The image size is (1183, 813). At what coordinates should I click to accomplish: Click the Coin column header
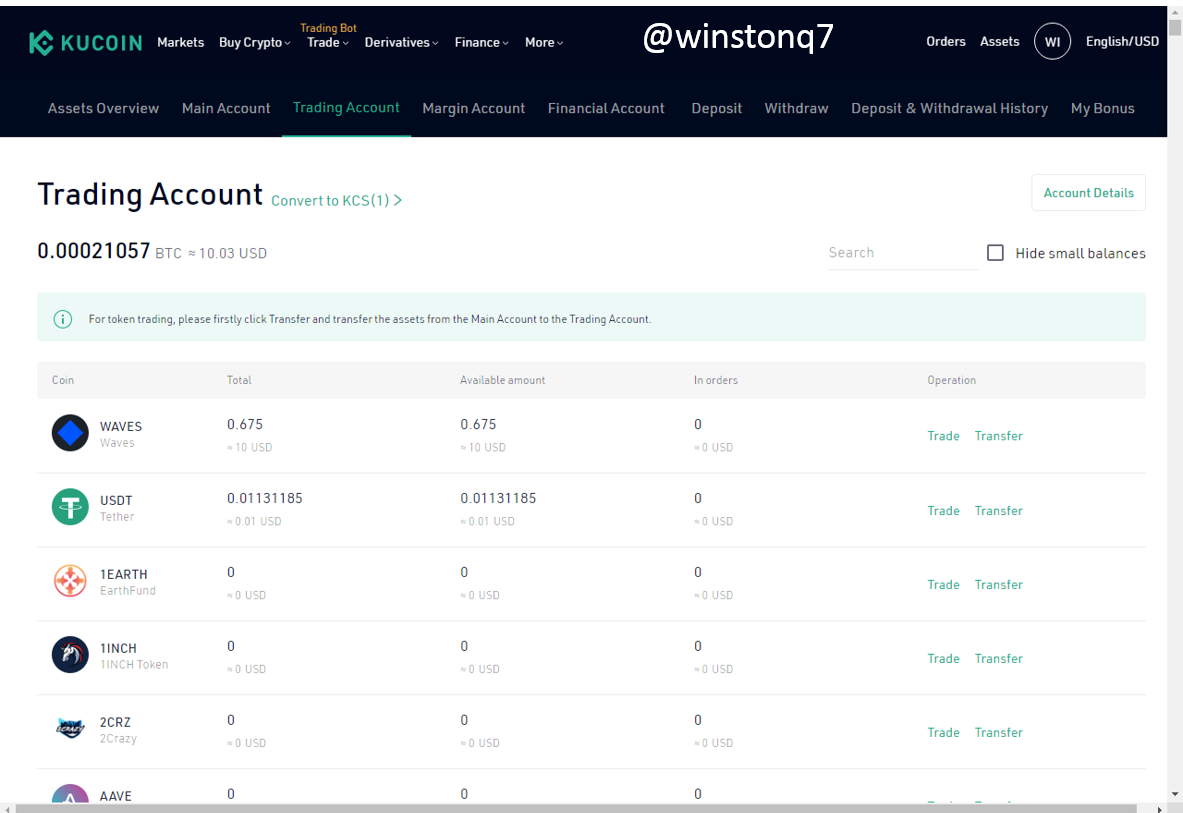coord(63,380)
